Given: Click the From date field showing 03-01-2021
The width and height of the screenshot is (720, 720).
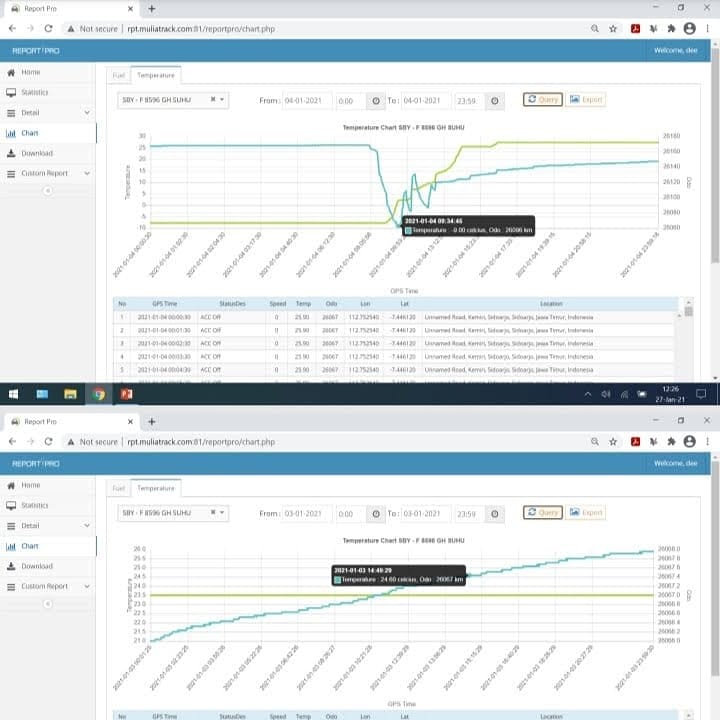Looking at the screenshot, I should [x=306, y=513].
